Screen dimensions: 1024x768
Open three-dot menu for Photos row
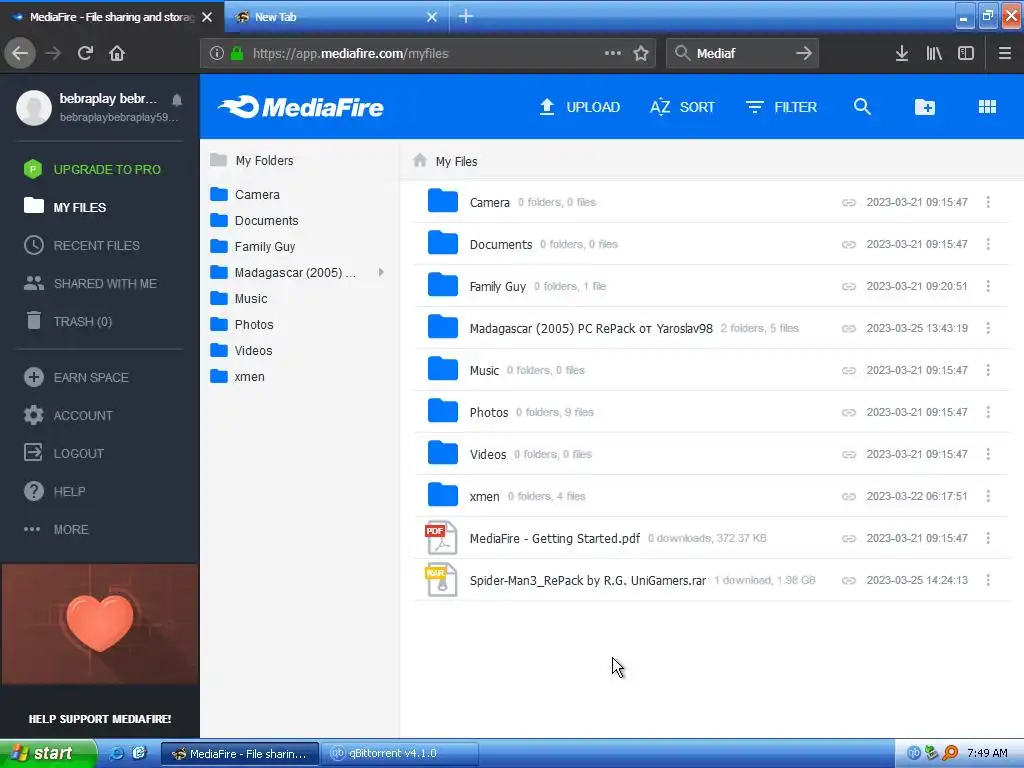988,412
